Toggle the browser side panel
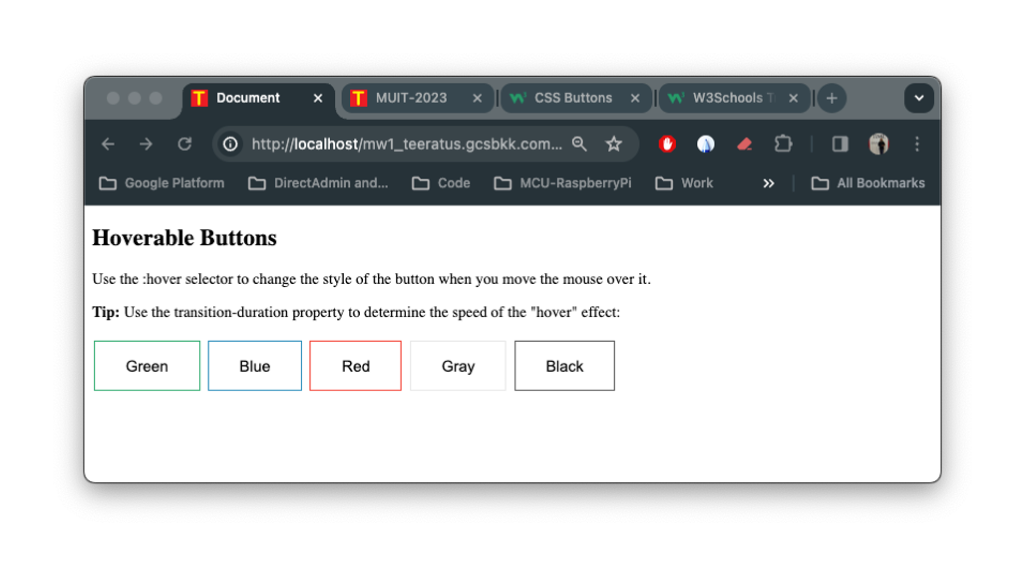 coord(840,144)
